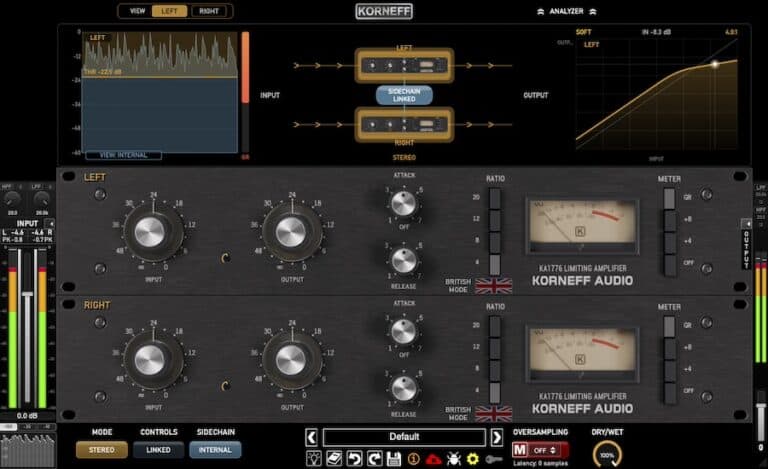Collapse the Analyzer section

pos(566,11)
